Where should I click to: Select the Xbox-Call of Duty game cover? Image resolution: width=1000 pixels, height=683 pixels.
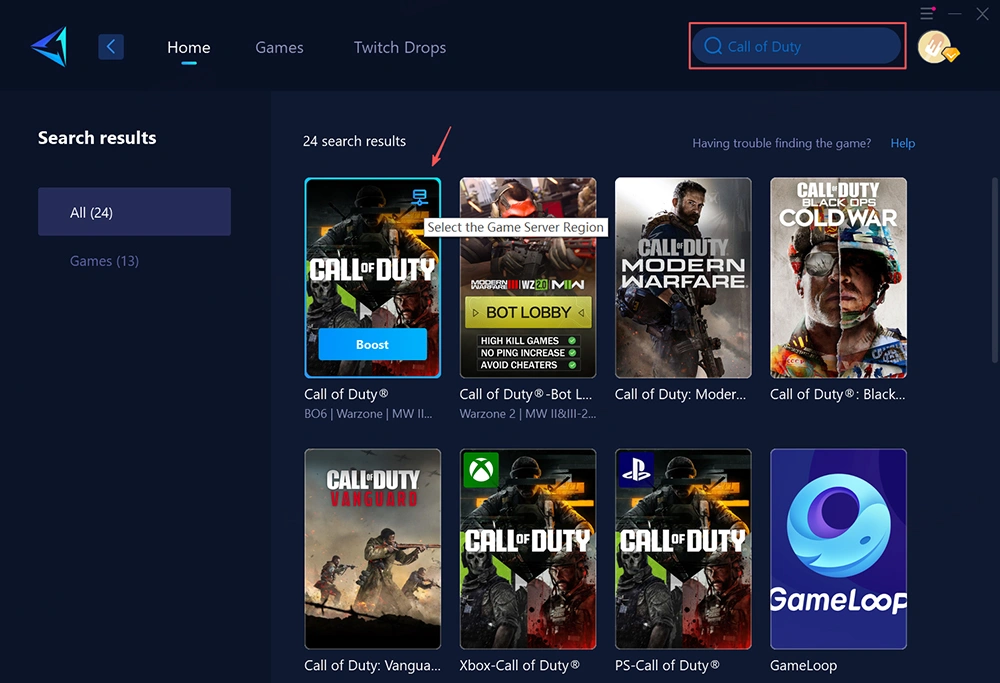[x=528, y=548]
